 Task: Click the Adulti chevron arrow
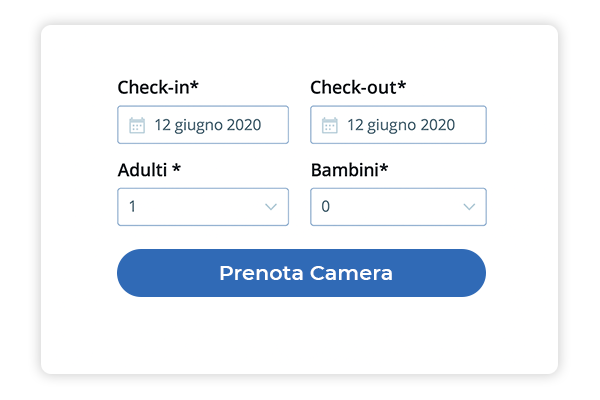click(x=270, y=207)
